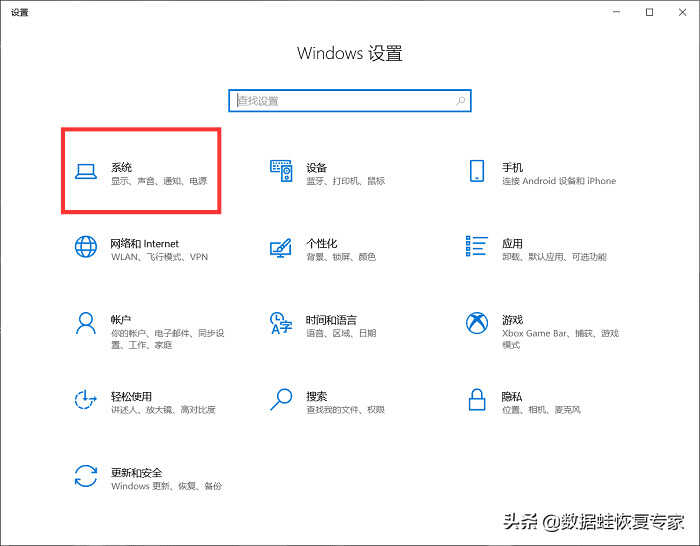Maximize the 设置 window
700x546 pixels.
click(x=650, y=12)
